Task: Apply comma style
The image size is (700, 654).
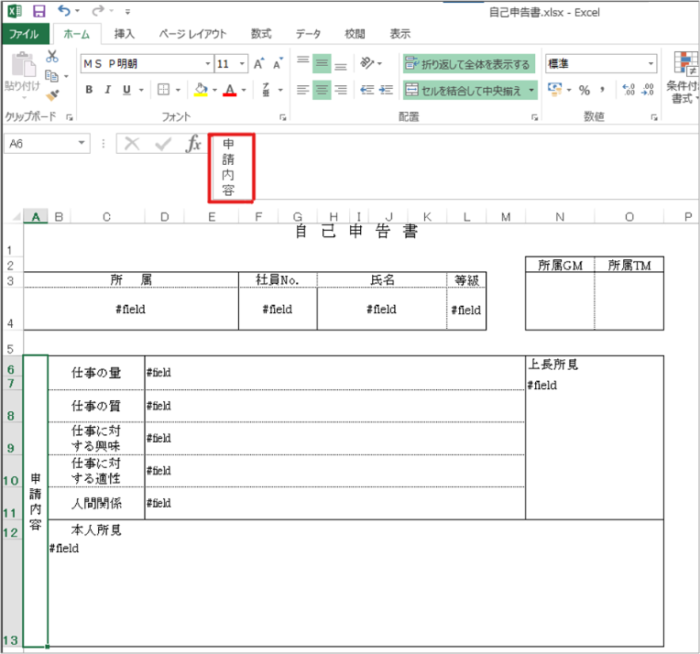Action: coord(603,90)
